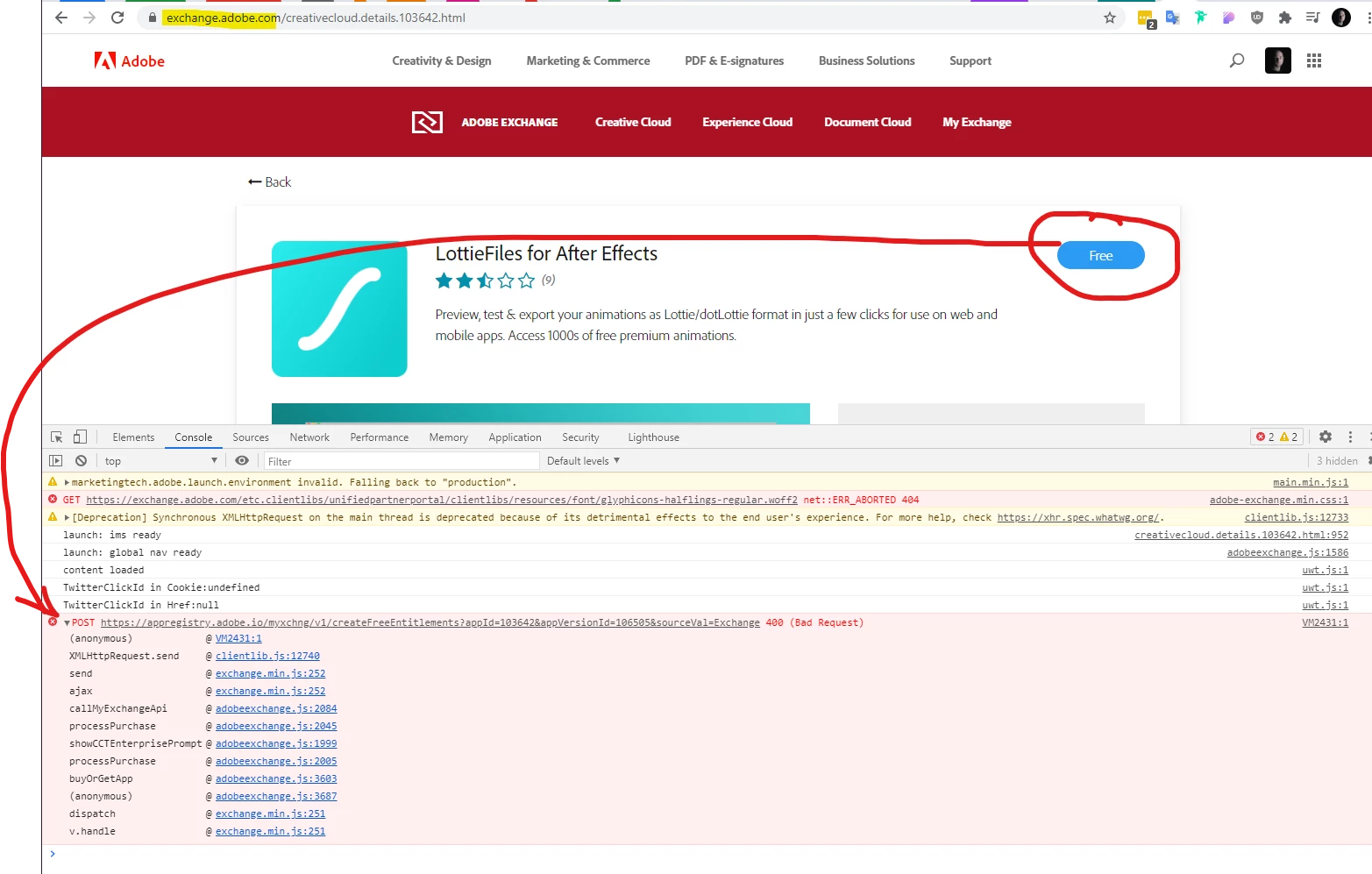Open the adobe-exchange.min.css:1 source link
The height and width of the screenshot is (874, 1372).
click(1279, 500)
